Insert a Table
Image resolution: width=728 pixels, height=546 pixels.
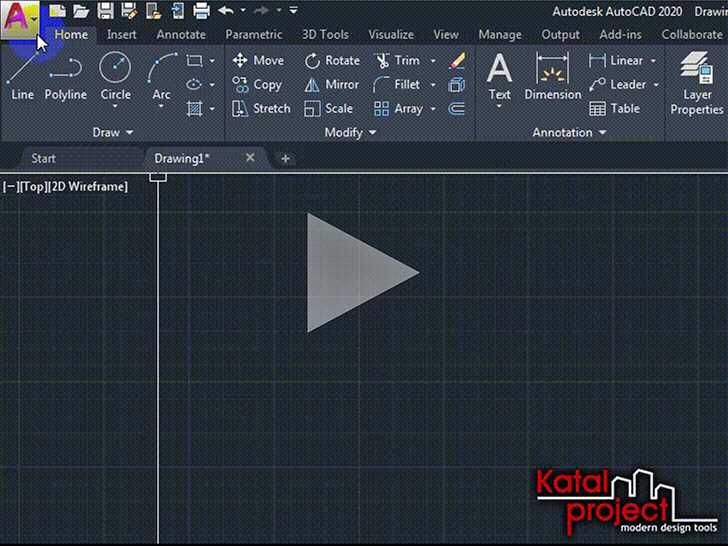click(x=614, y=109)
